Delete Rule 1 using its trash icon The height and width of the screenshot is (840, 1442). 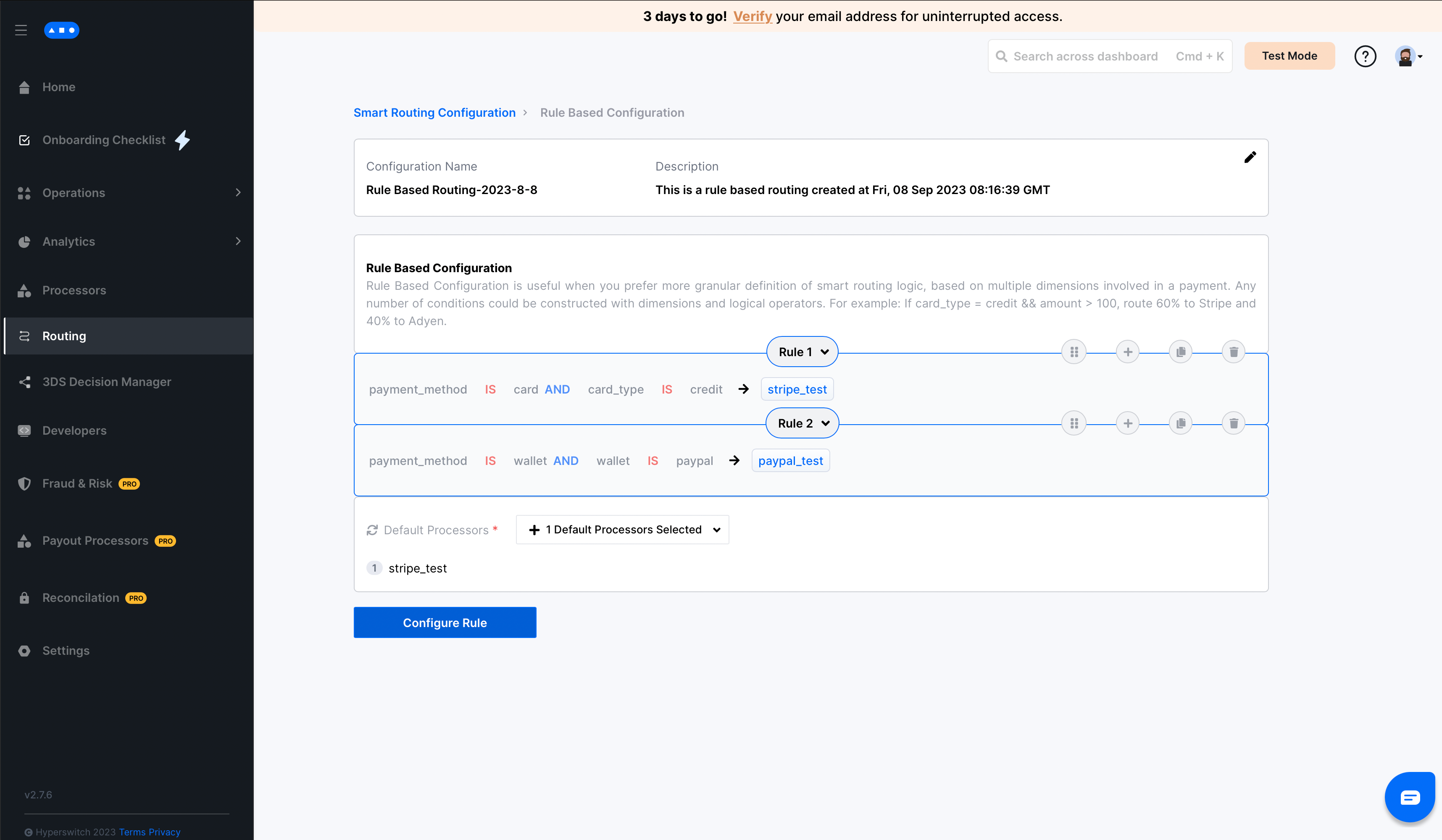(1234, 351)
